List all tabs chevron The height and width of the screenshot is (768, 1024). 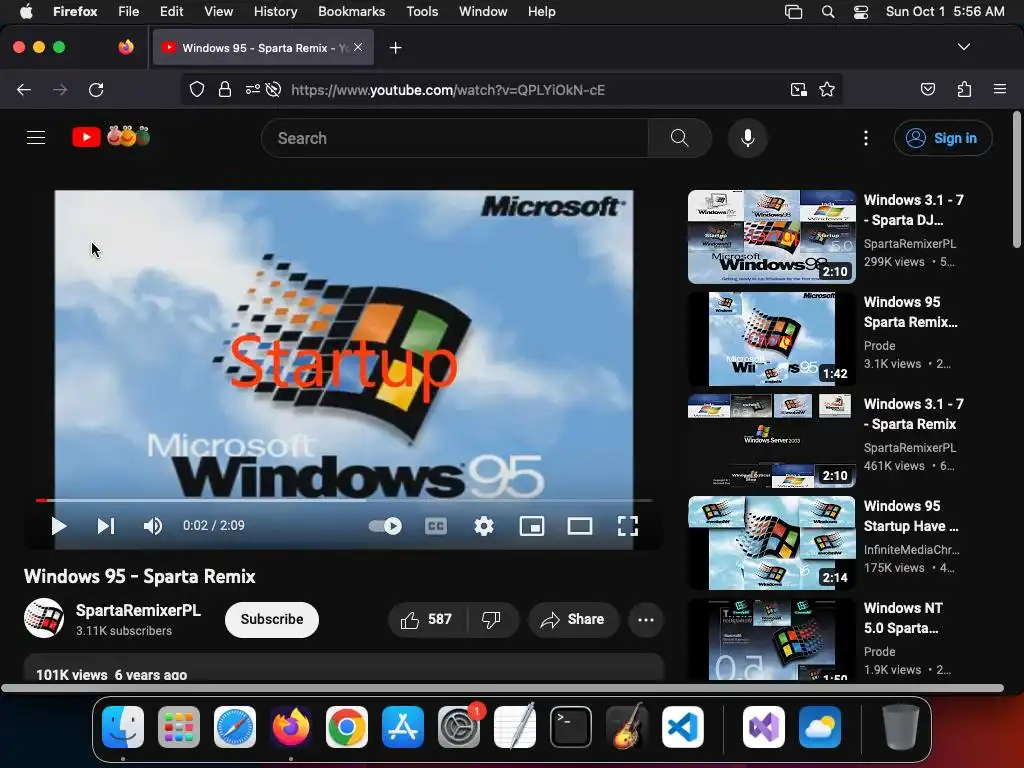[964, 47]
